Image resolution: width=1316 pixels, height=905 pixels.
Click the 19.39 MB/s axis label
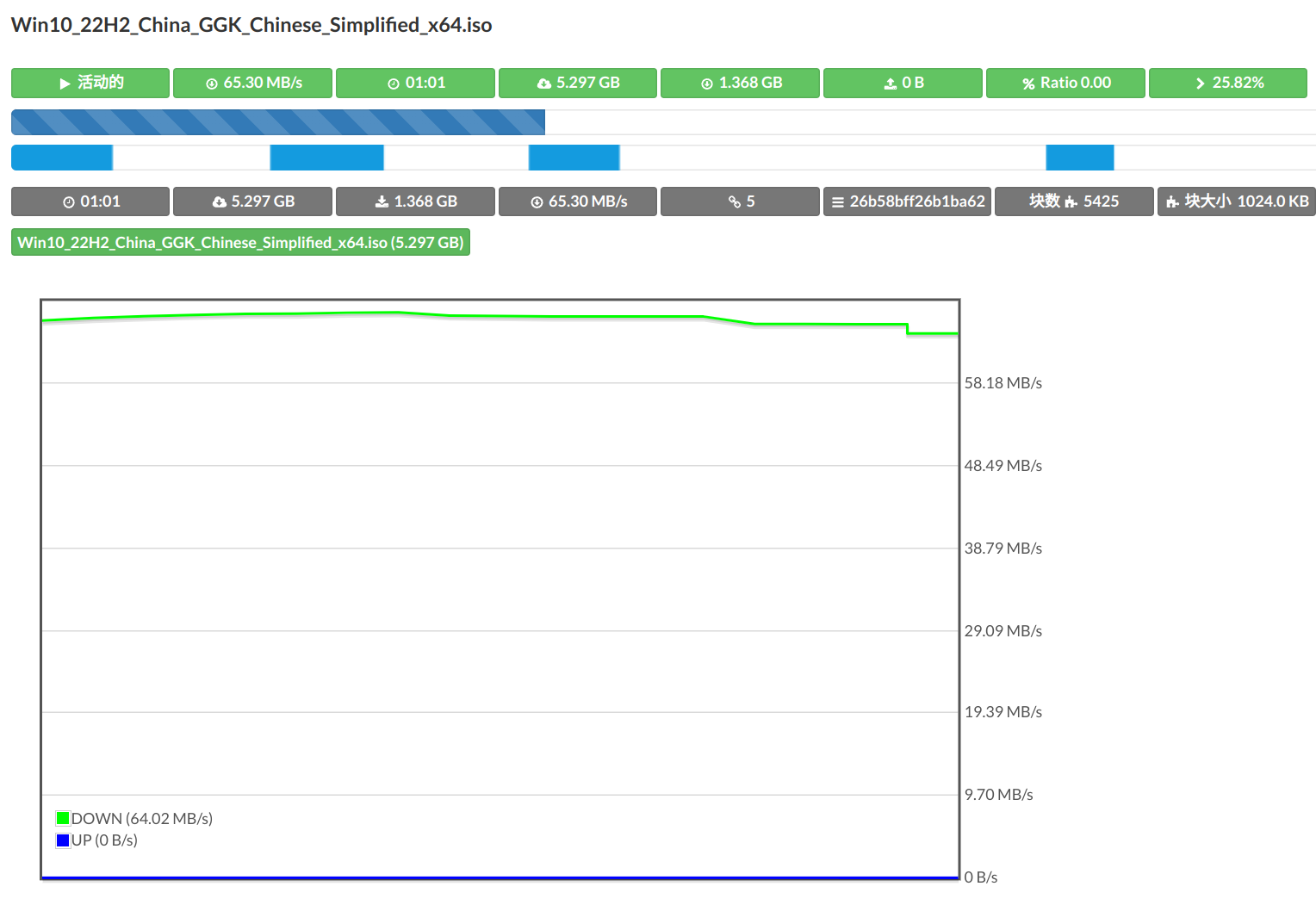pyautogui.click(x=1003, y=712)
